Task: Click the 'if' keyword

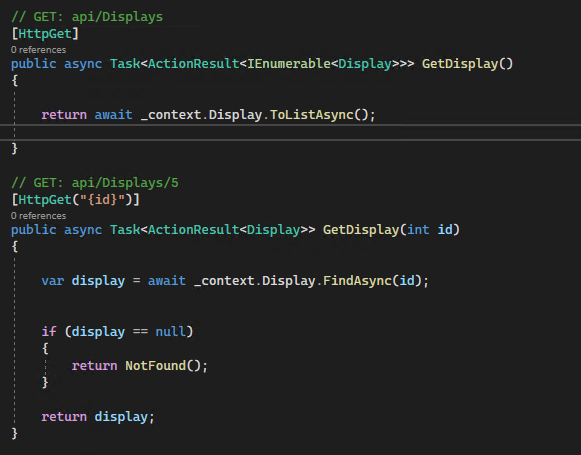Action: point(49,332)
